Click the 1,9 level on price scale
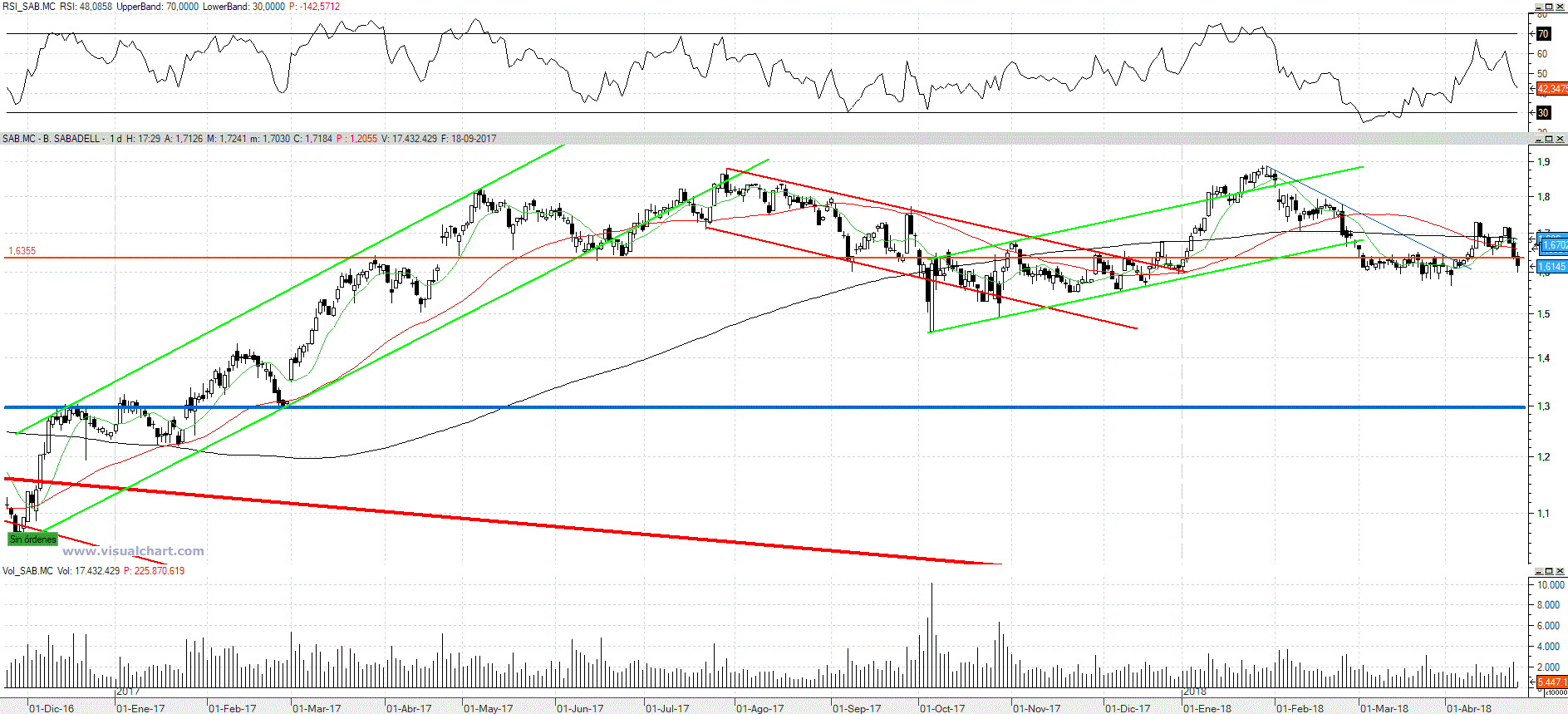Viewport: 1568px width, 714px height. tap(1543, 162)
